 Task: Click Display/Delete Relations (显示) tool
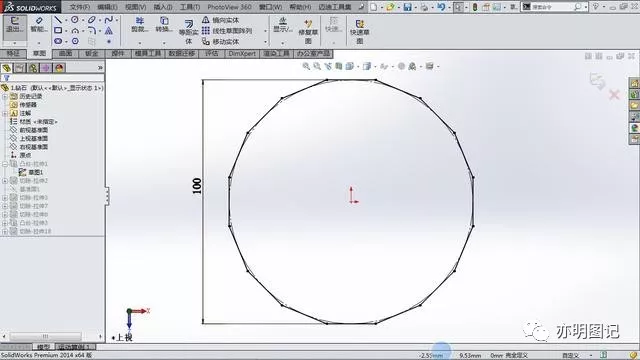tap(282, 25)
